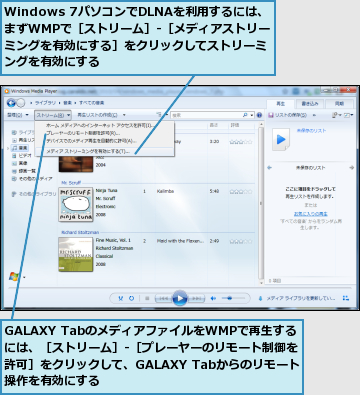
Task: Click the magnifier search icon
Action: tap(245, 115)
